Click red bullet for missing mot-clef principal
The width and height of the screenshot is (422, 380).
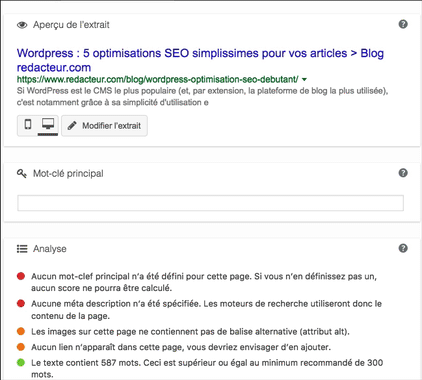click(x=21, y=276)
